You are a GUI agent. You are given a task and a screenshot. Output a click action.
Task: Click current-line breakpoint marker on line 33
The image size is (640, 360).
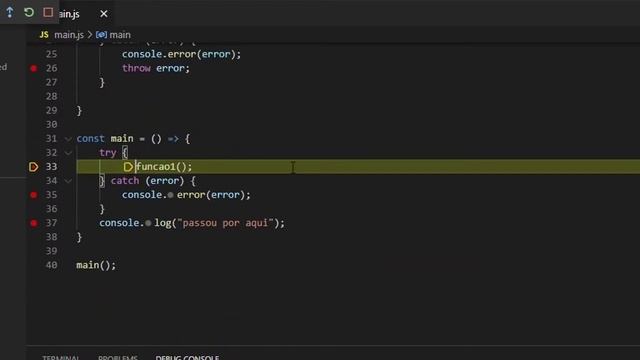click(33, 167)
